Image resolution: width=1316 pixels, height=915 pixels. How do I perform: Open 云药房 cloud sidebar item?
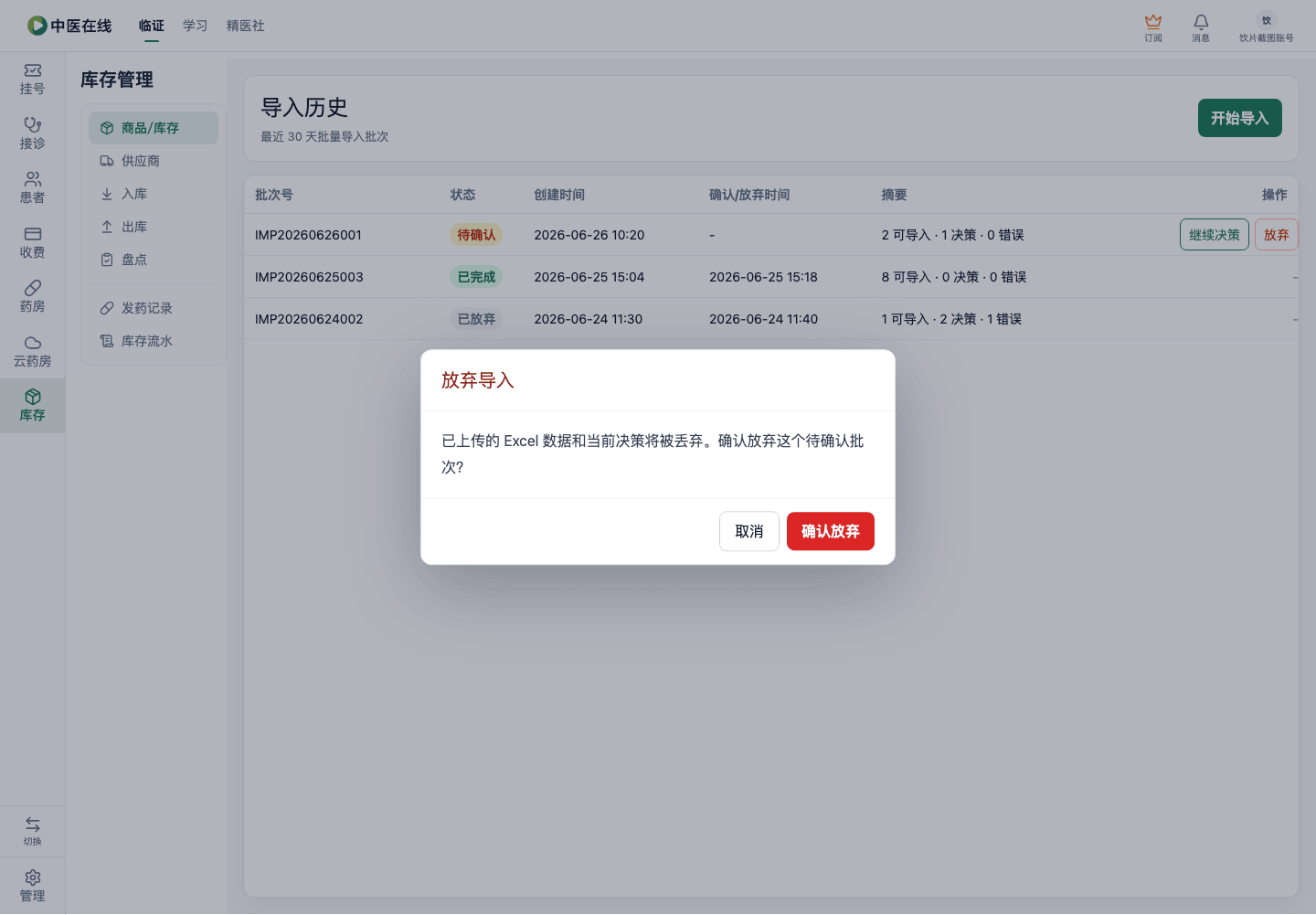coord(33,351)
